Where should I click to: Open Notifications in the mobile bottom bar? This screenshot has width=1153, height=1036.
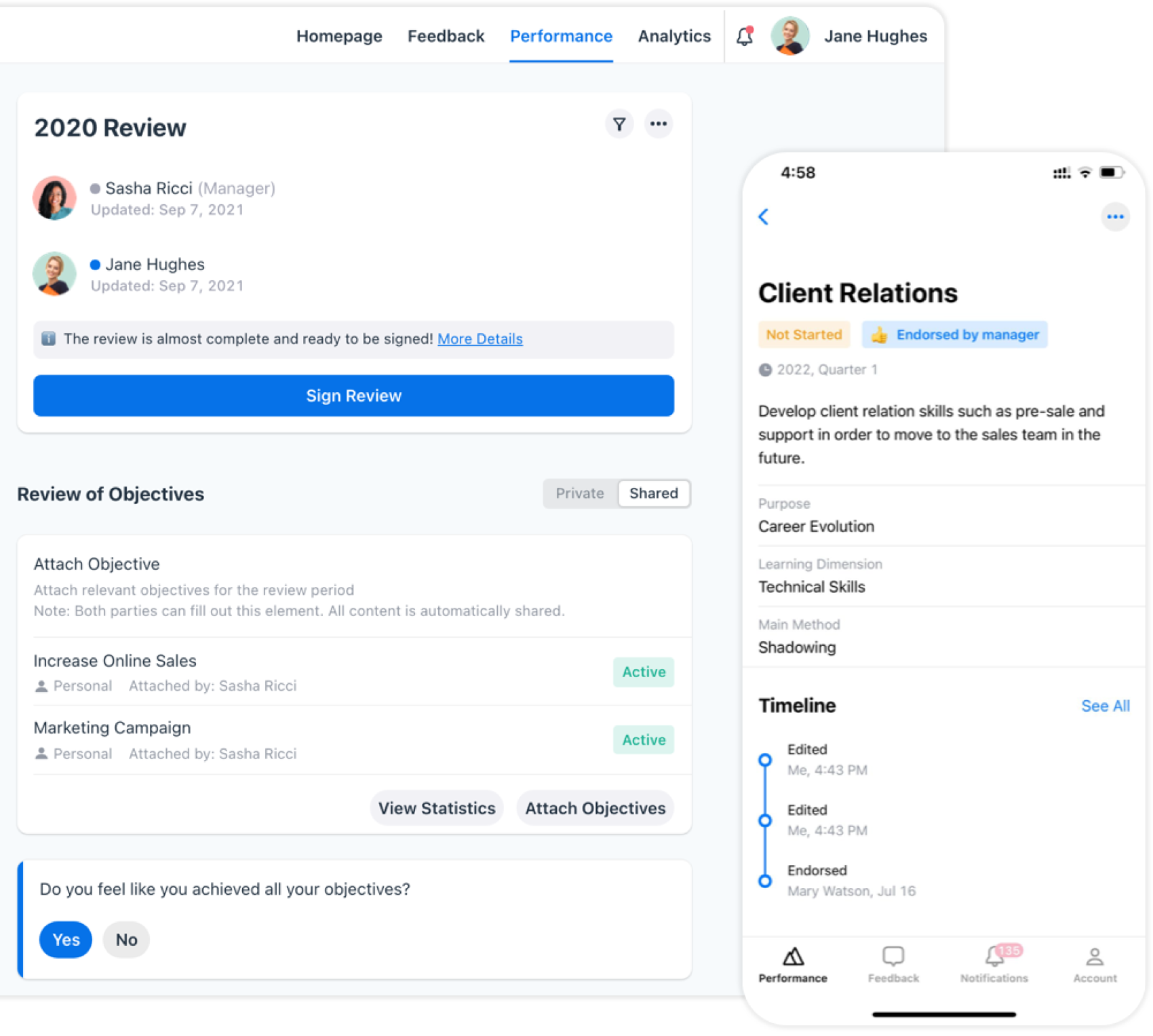click(x=993, y=963)
